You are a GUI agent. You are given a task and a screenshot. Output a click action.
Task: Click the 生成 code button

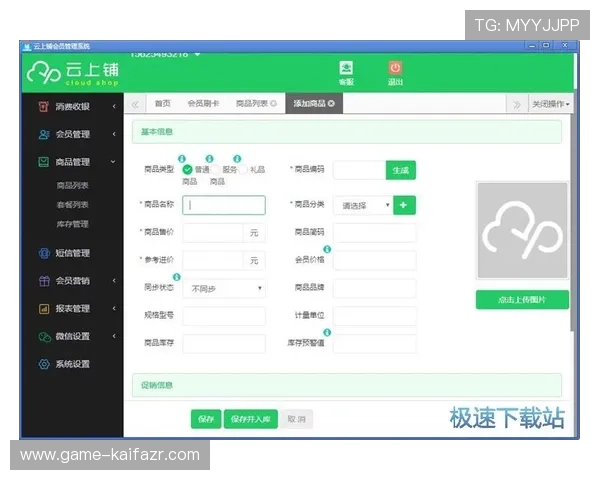(x=401, y=170)
